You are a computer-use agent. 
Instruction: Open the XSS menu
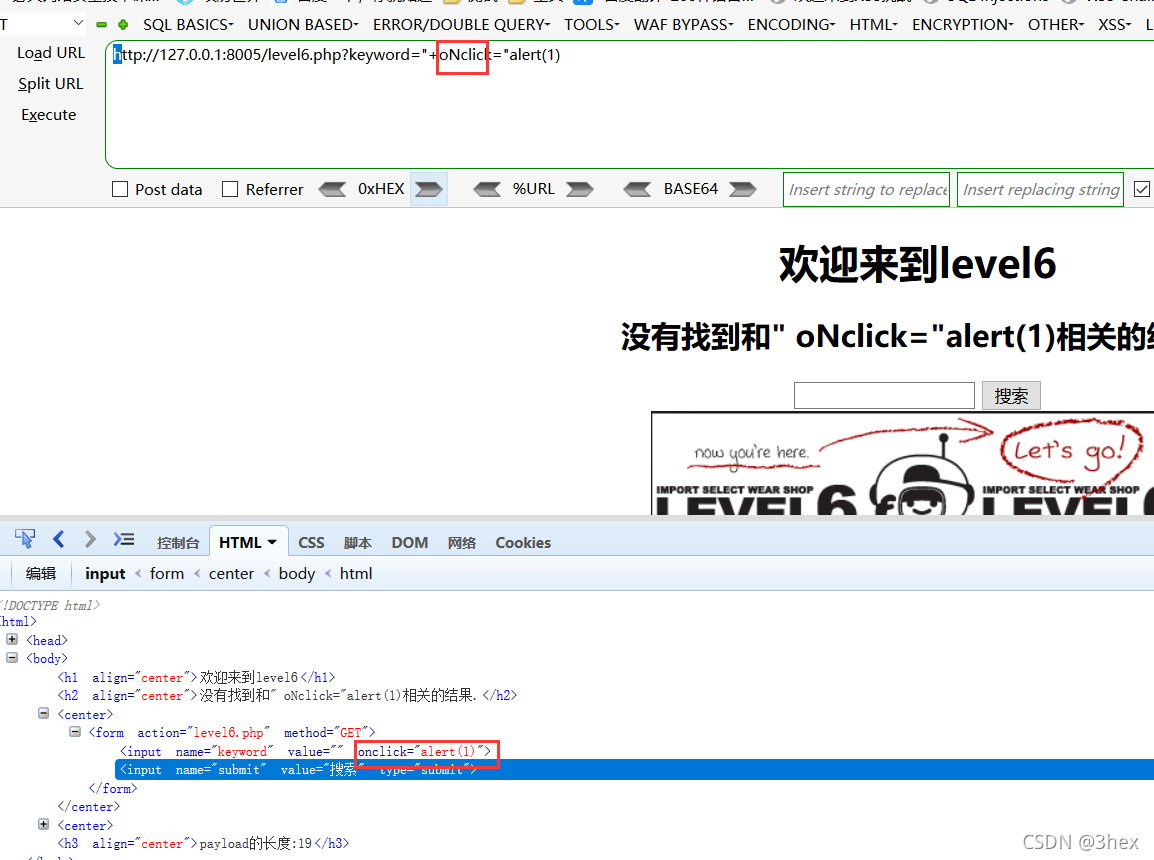(1115, 25)
